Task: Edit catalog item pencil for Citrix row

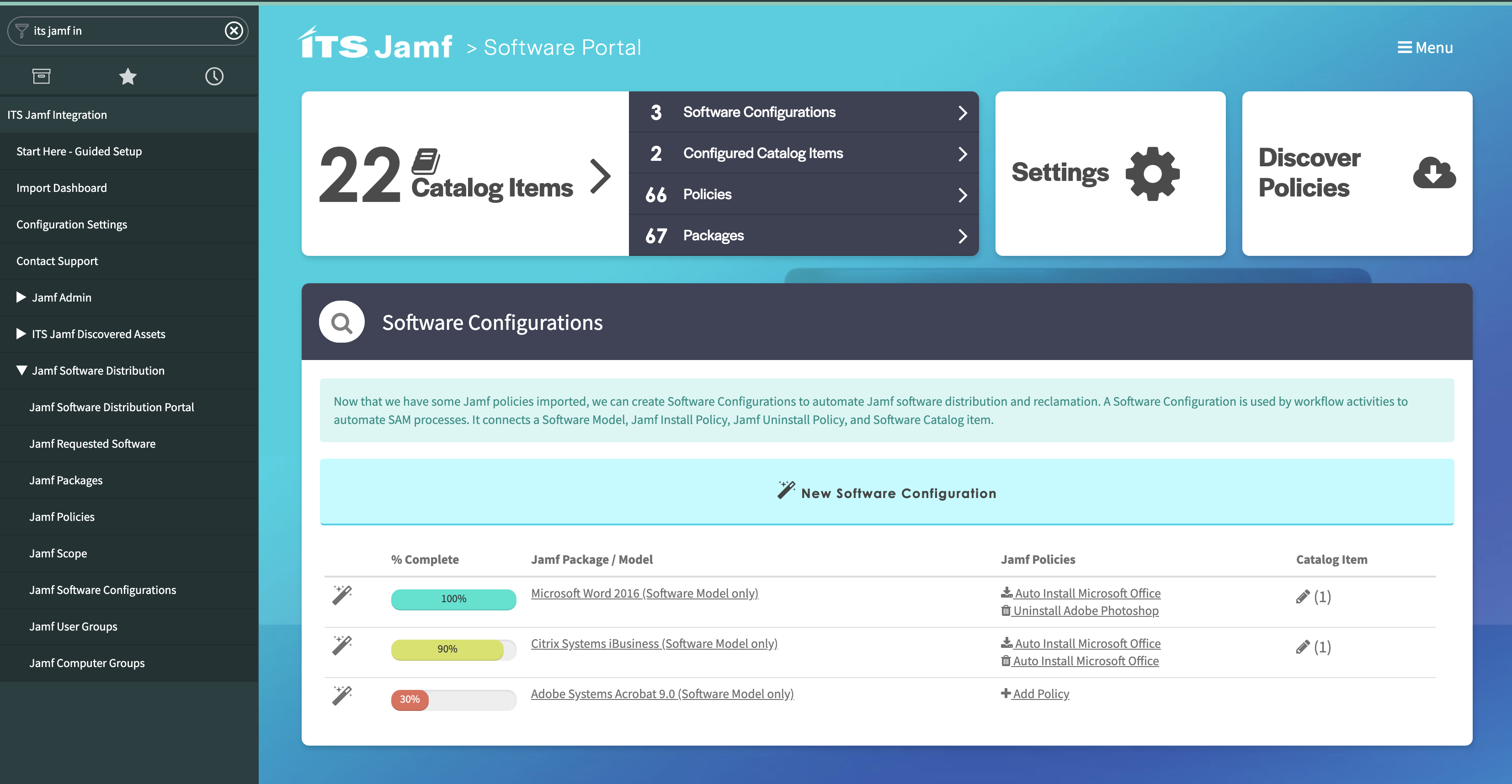Action: tap(1303, 647)
